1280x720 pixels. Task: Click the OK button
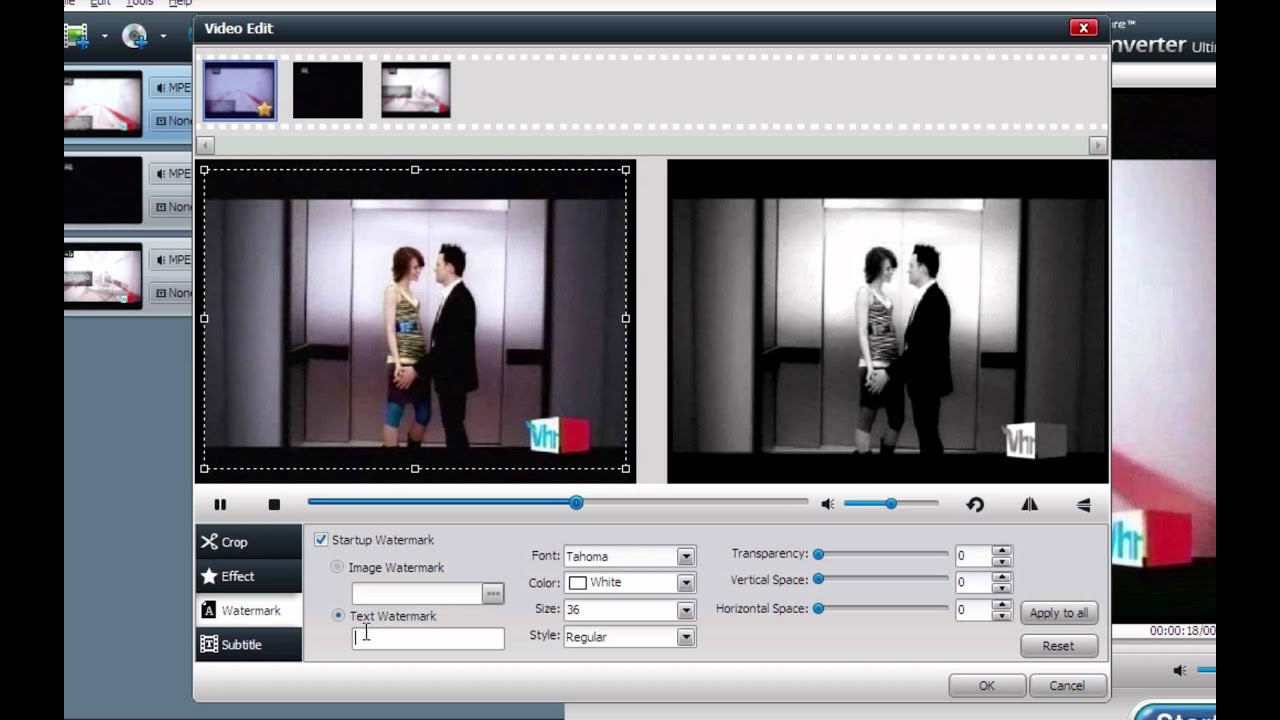pyautogui.click(x=987, y=686)
